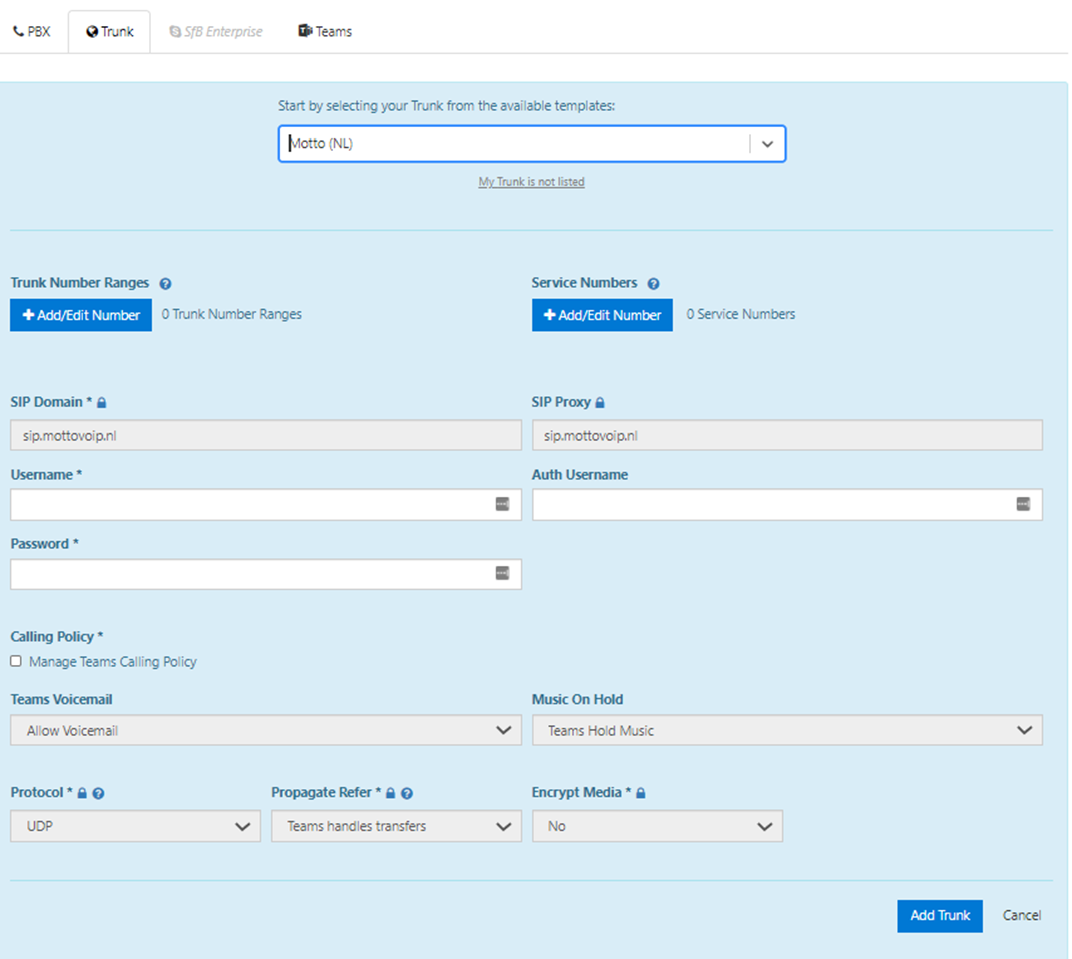Focus the Password input field
1072x959 pixels.
(266, 574)
